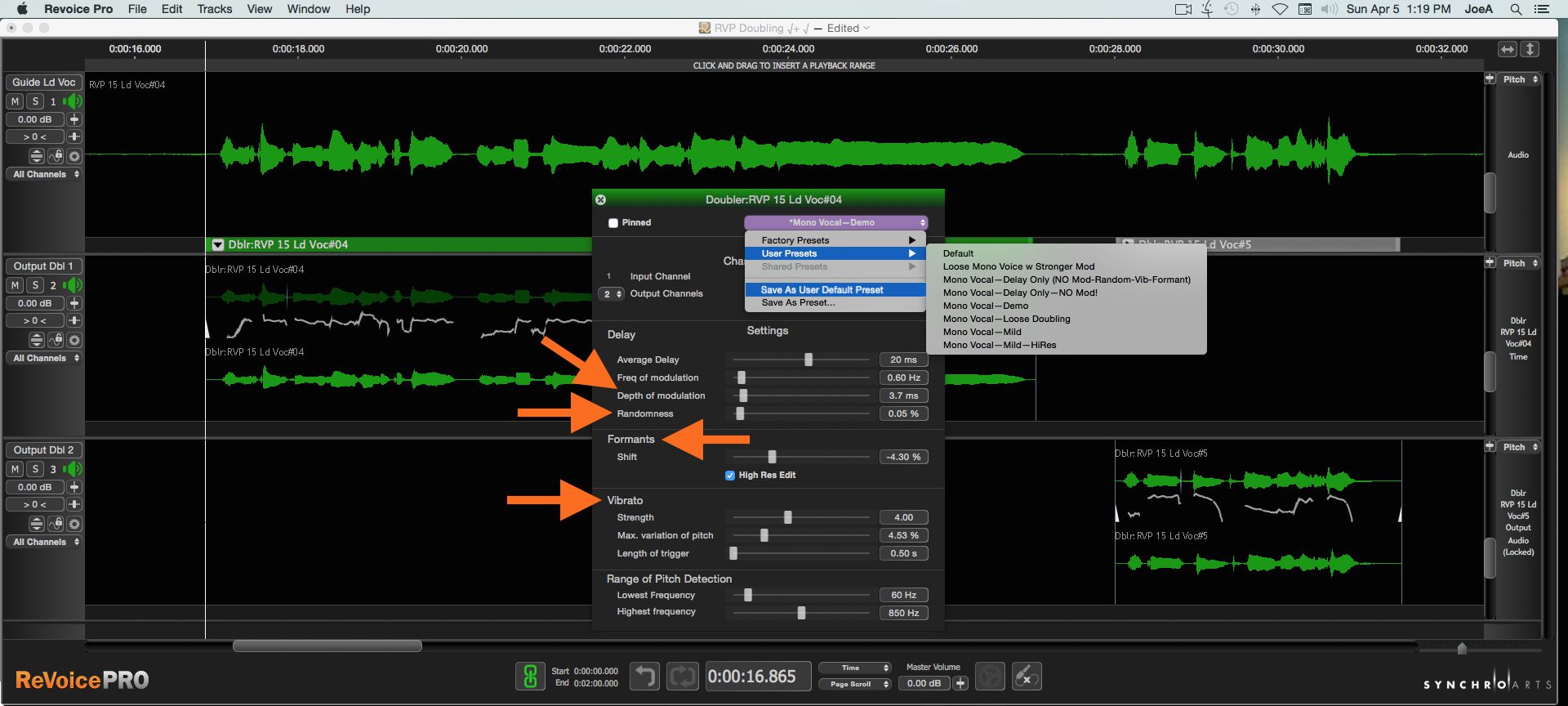This screenshot has width=1568, height=706.
Task: Toggle Output Dbl 1 speaker icon
Action: [x=73, y=285]
